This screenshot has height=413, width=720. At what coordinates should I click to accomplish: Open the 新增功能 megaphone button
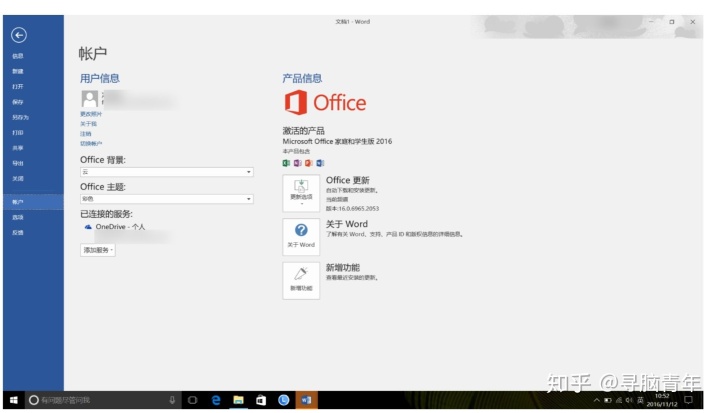coord(301,280)
